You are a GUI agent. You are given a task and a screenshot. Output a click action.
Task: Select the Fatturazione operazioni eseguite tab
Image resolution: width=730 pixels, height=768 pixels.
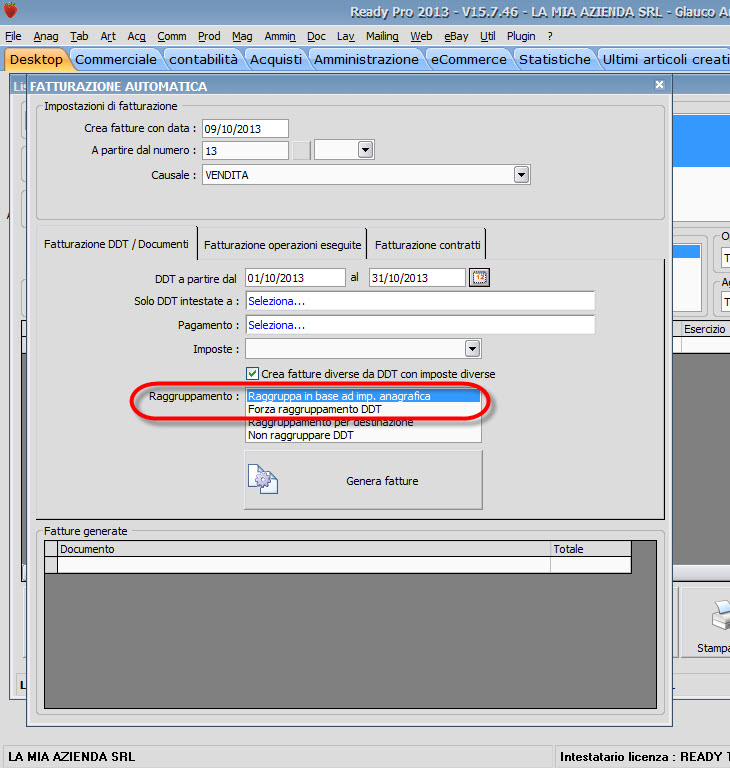pos(282,245)
